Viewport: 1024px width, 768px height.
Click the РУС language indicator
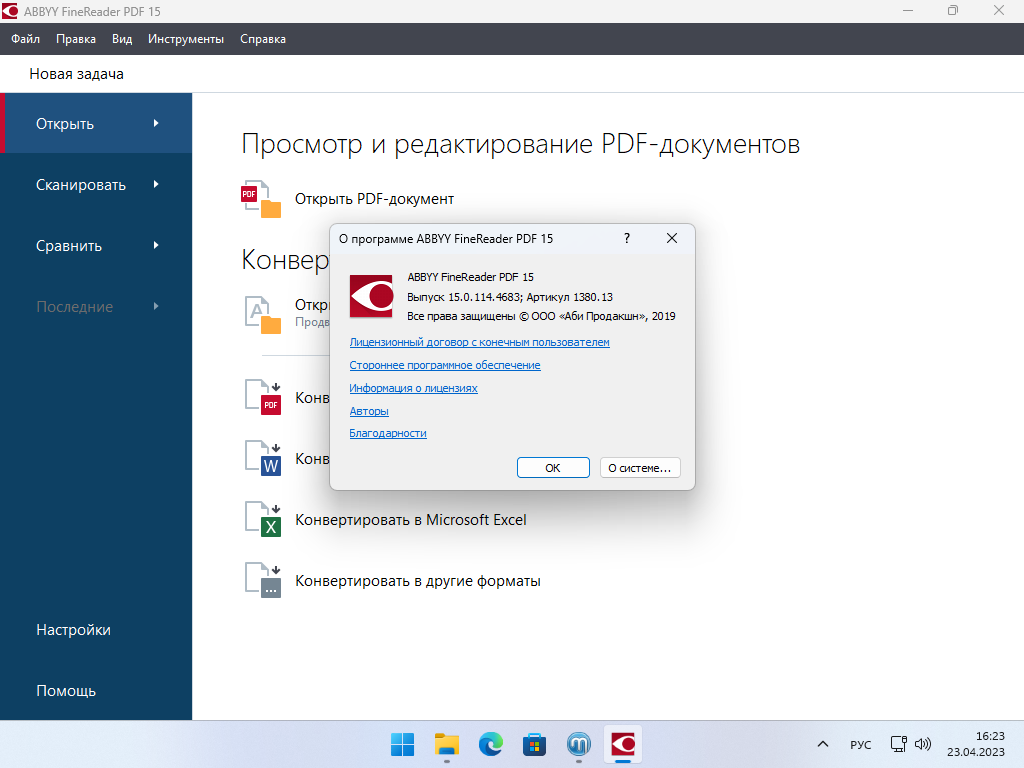click(861, 744)
